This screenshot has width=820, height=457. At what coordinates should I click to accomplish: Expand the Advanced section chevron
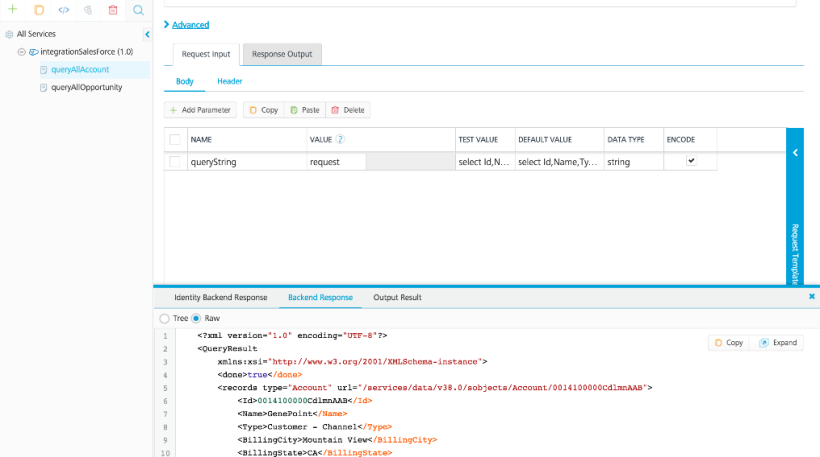pyautogui.click(x=166, y=25)
